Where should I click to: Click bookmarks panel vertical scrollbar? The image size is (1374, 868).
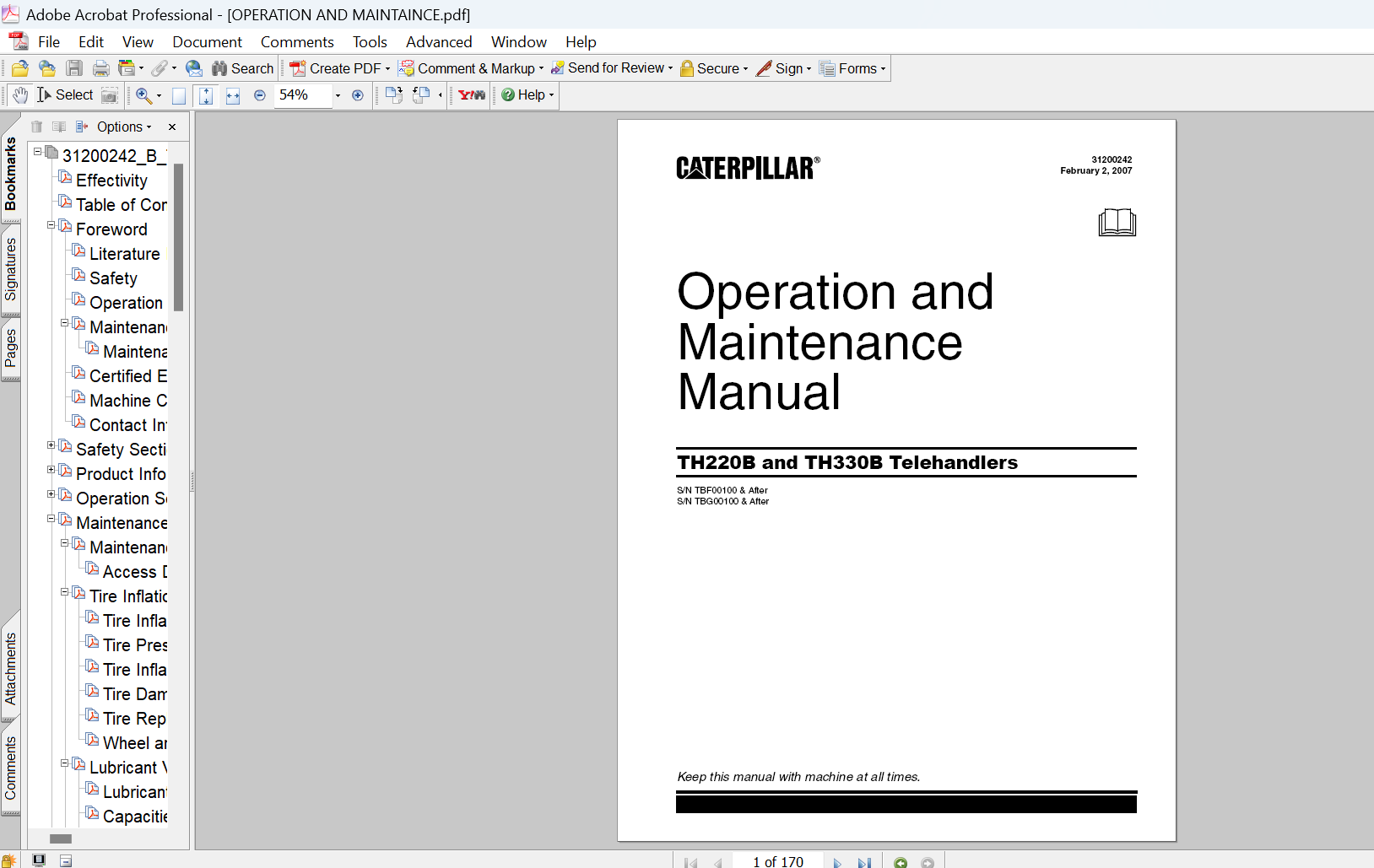pyautogui.click(x=178, y=238)
